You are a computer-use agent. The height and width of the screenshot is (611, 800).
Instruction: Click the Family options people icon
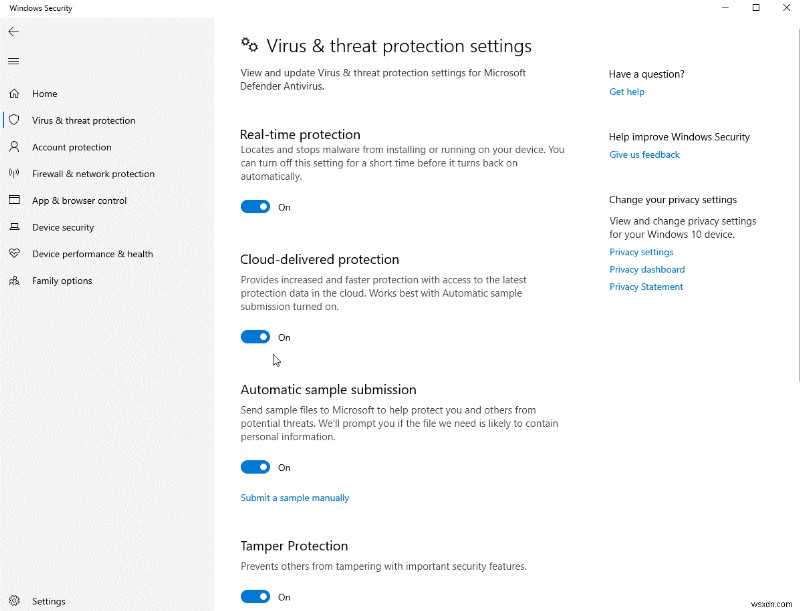coord(14,281)
